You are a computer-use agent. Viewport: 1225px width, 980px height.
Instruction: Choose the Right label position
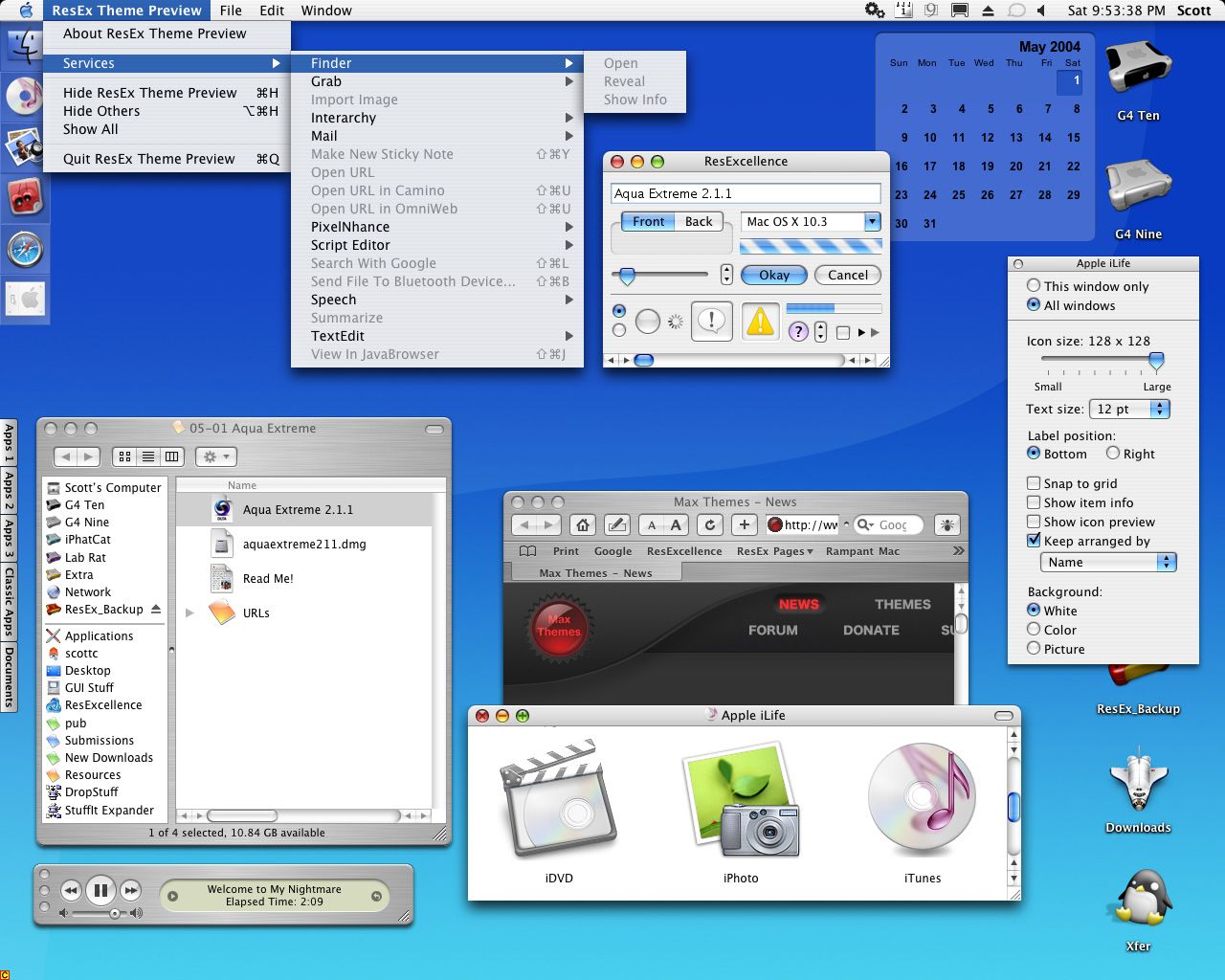pyautogui.click(x=1113, y=454)
